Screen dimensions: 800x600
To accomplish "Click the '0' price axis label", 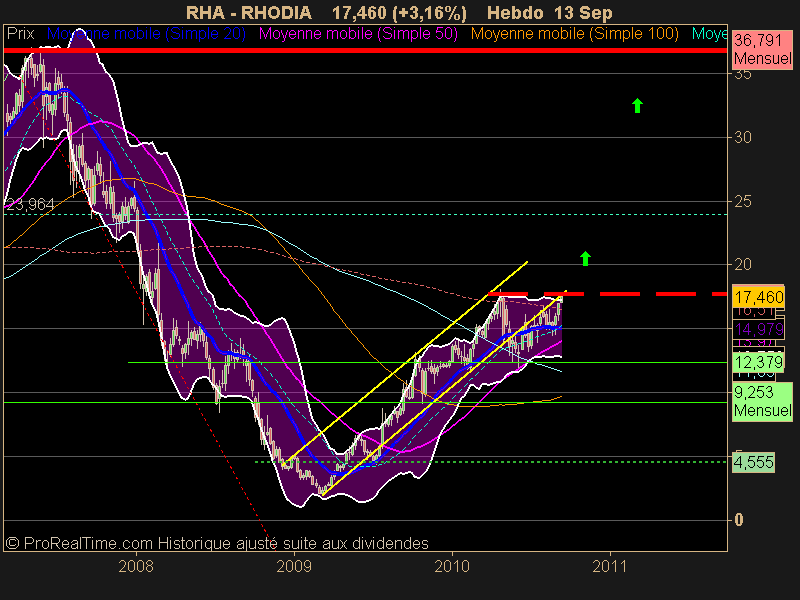I will [x=738, y=520].
